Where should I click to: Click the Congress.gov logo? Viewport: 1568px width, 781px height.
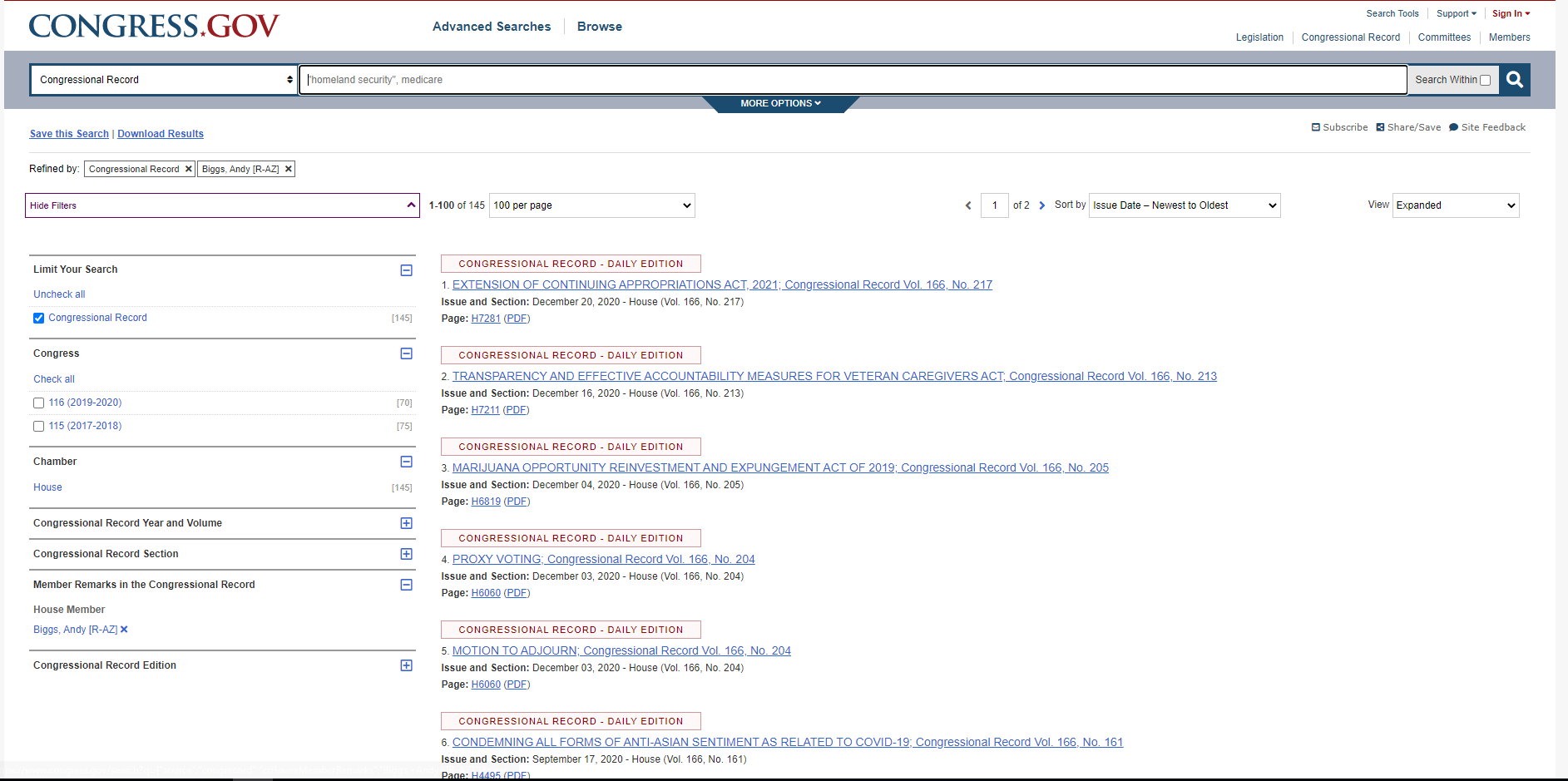(154, 26)
